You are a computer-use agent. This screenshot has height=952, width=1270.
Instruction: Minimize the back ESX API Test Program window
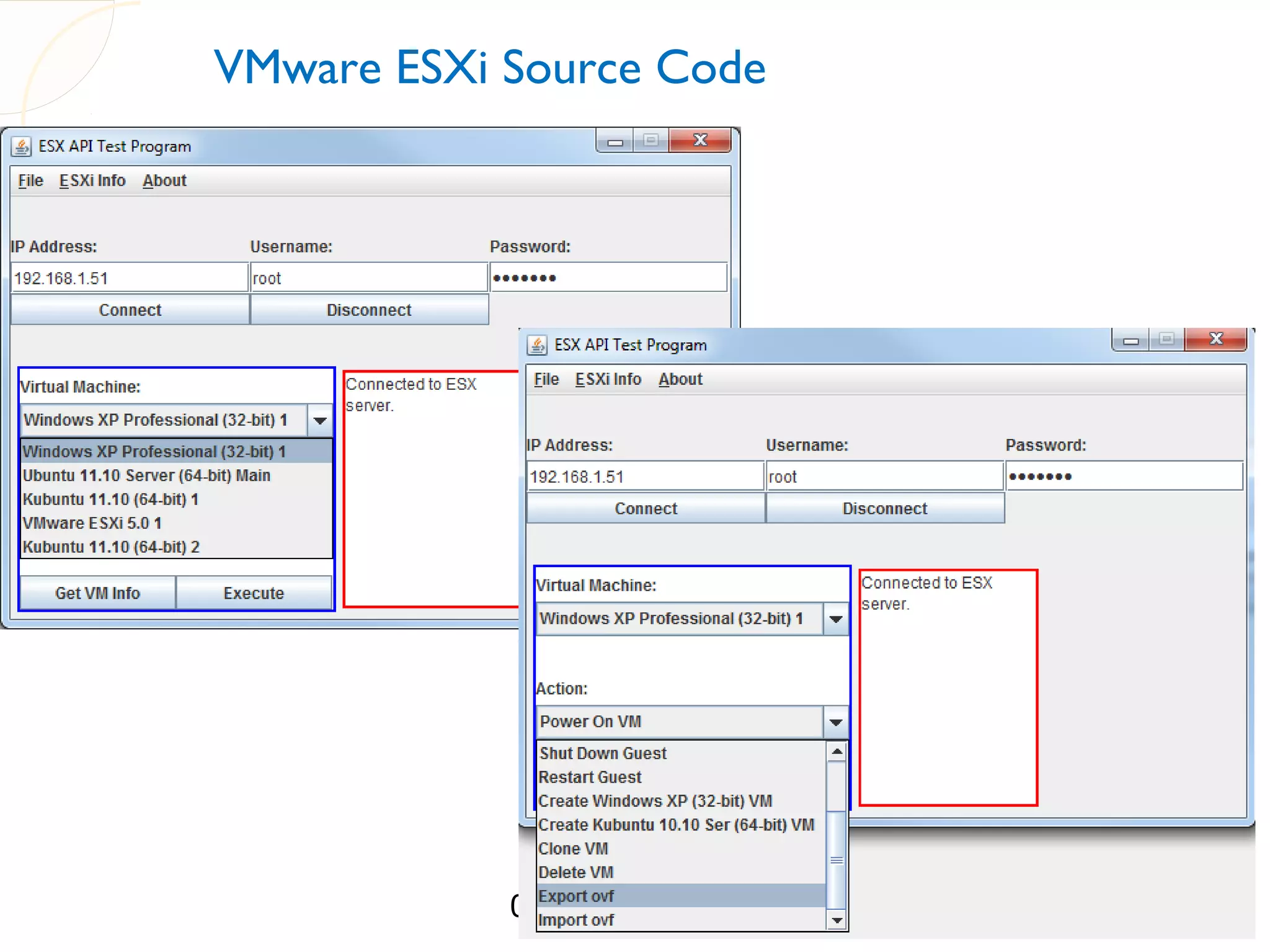(615, 141)
